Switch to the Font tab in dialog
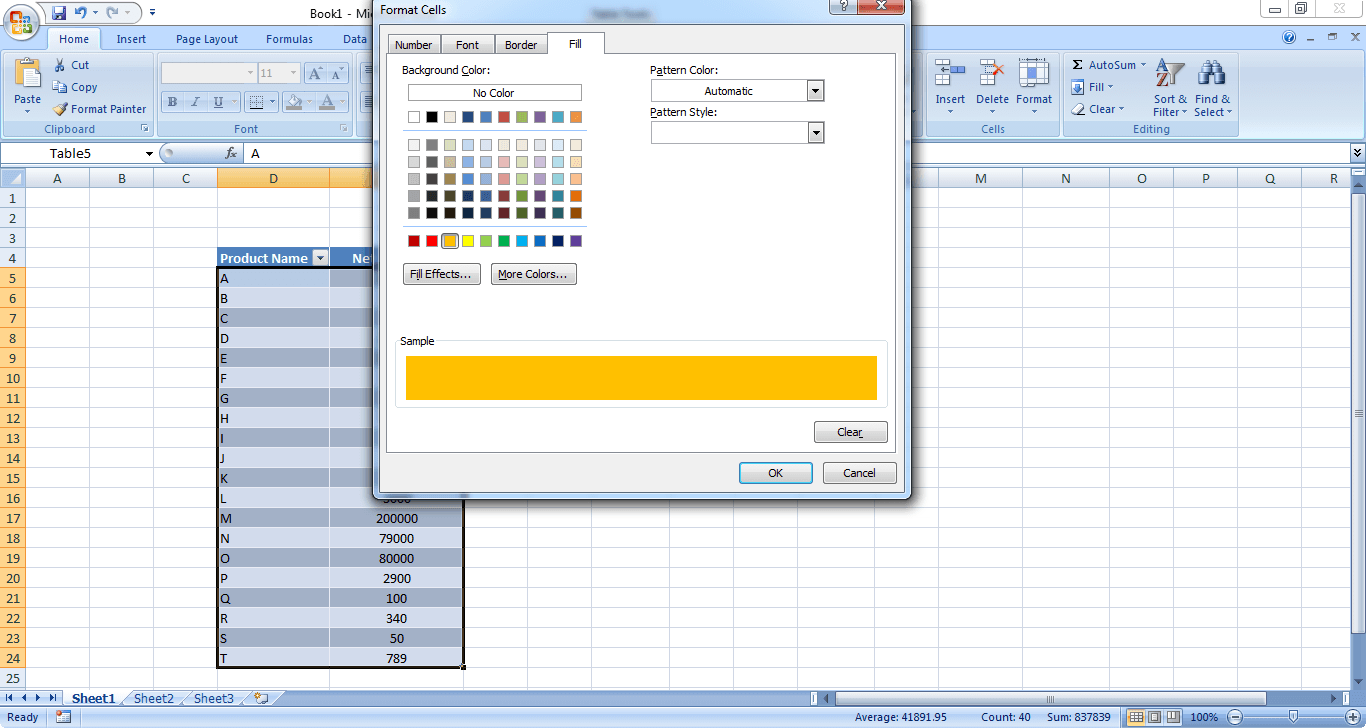This screenshot has height=728, width=1366. tap(467, 45)
